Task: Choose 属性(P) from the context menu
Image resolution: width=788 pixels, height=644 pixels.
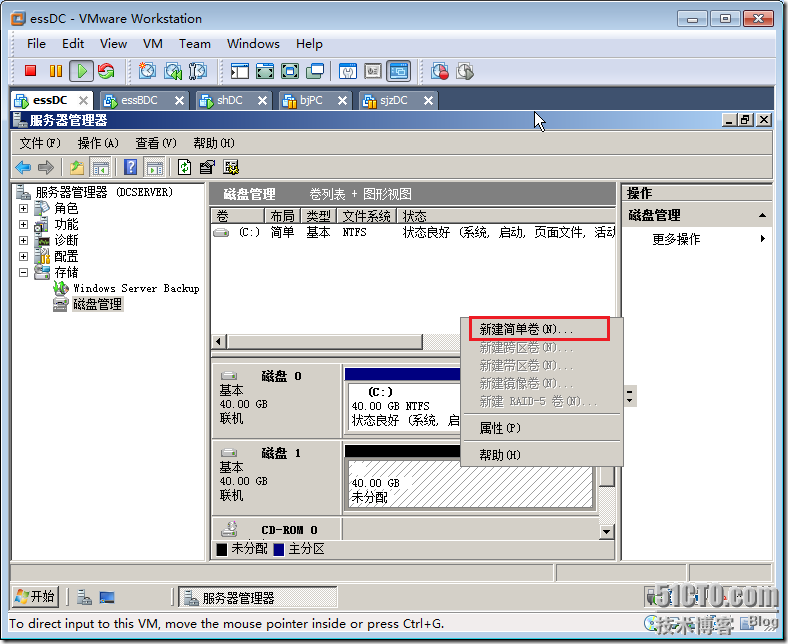Action: coord(540,428)
